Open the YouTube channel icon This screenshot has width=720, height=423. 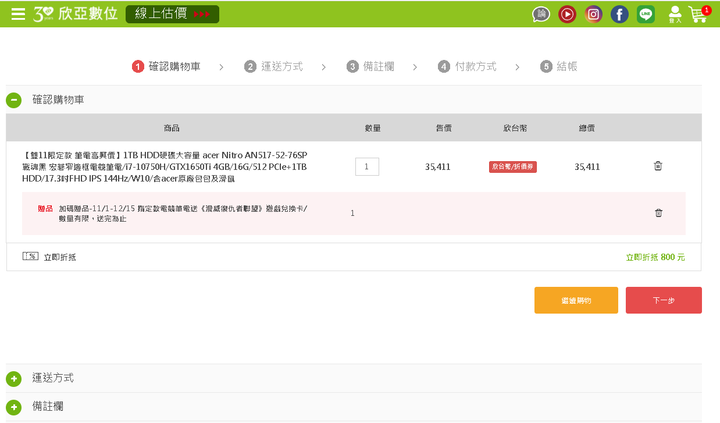[567, 15]
